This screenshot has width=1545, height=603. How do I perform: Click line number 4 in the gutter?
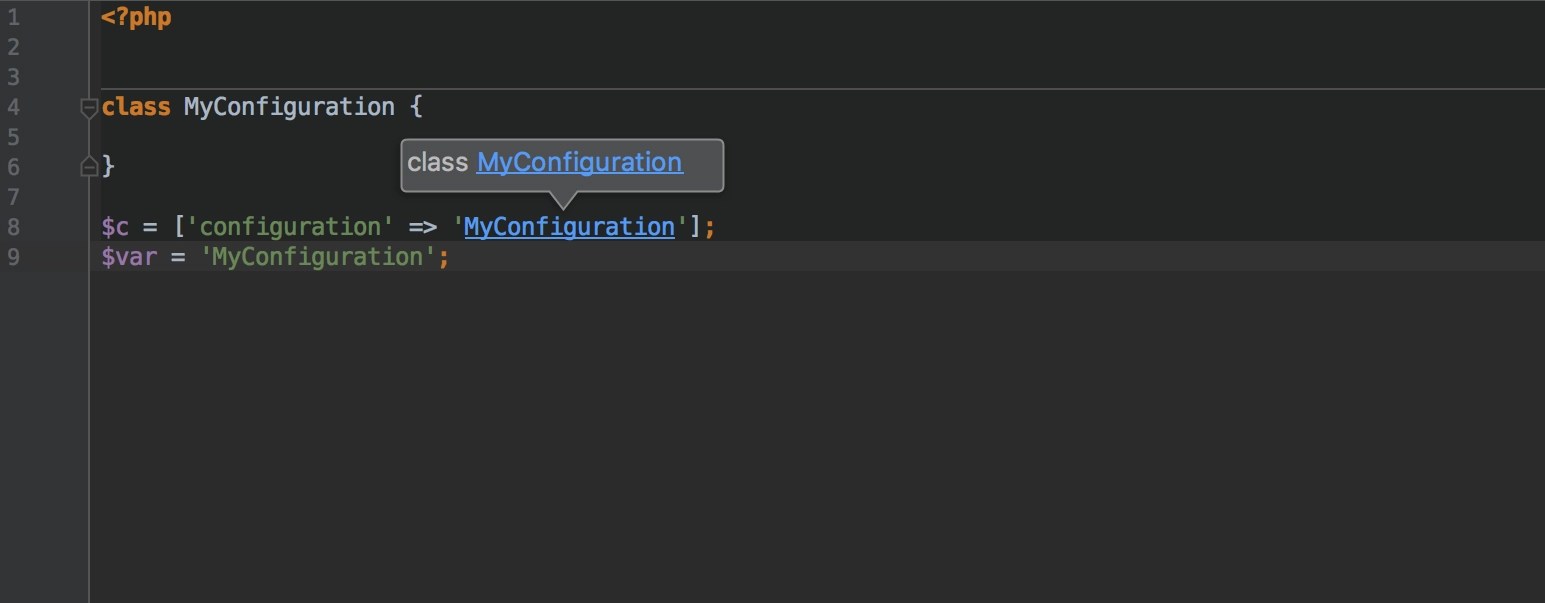tap(14, 107)
